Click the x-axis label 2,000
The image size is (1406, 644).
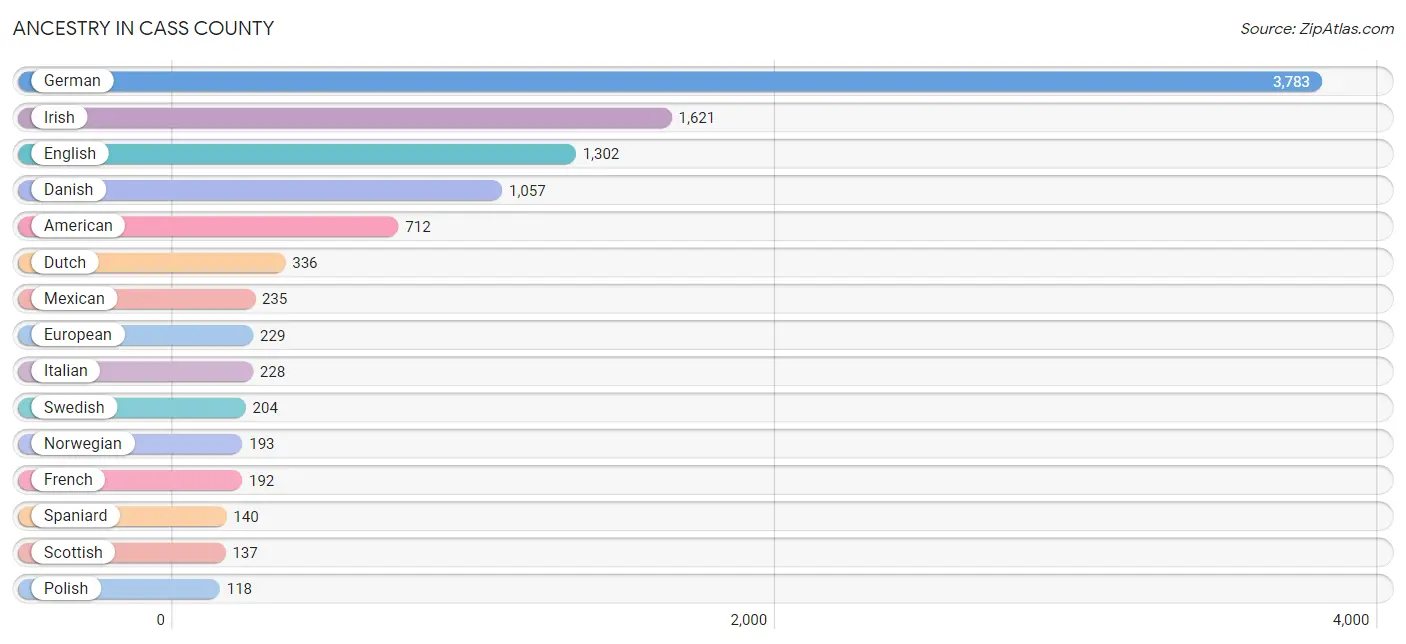pos(748,620)
